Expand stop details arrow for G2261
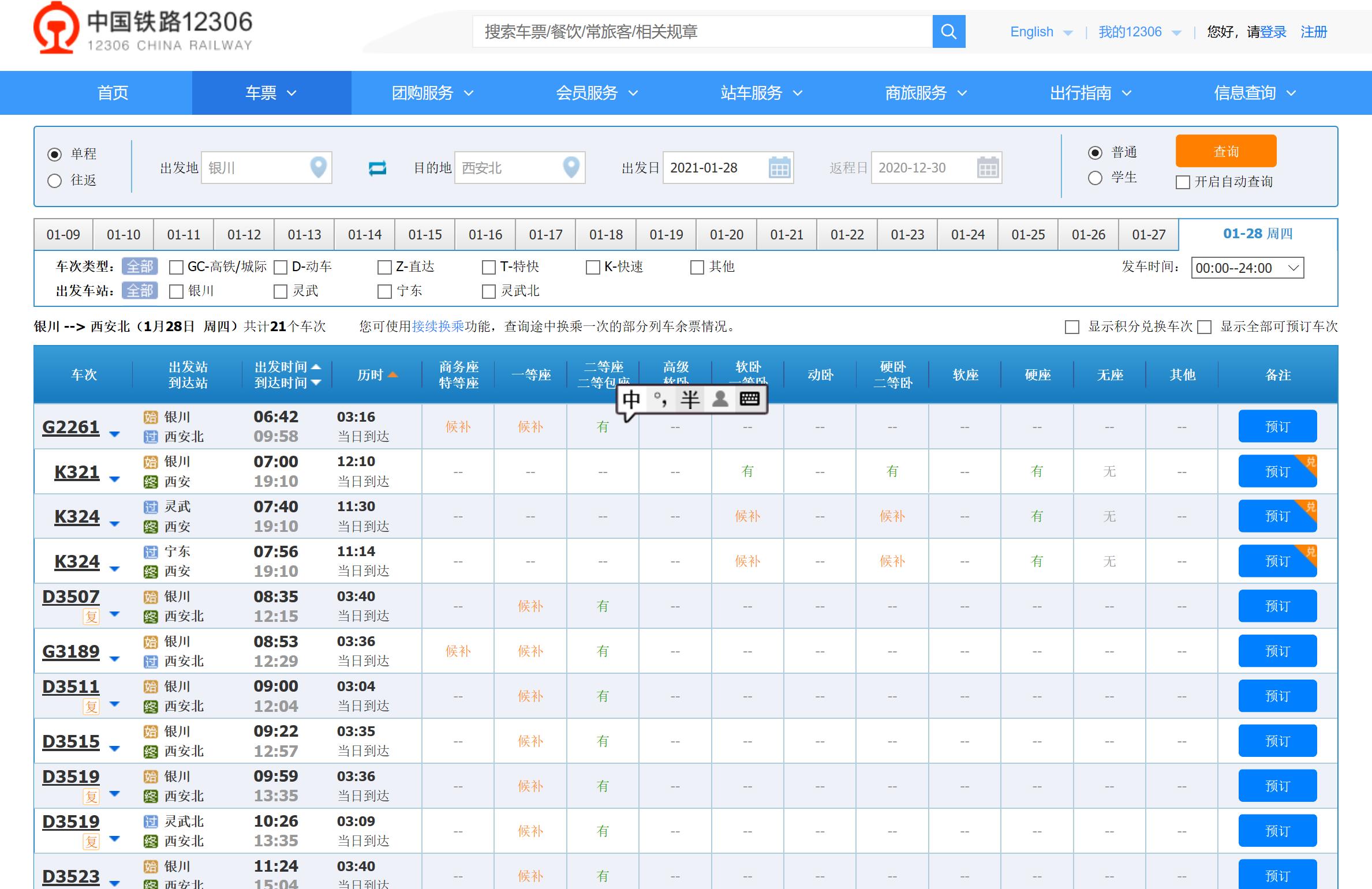 click(114, 434)
